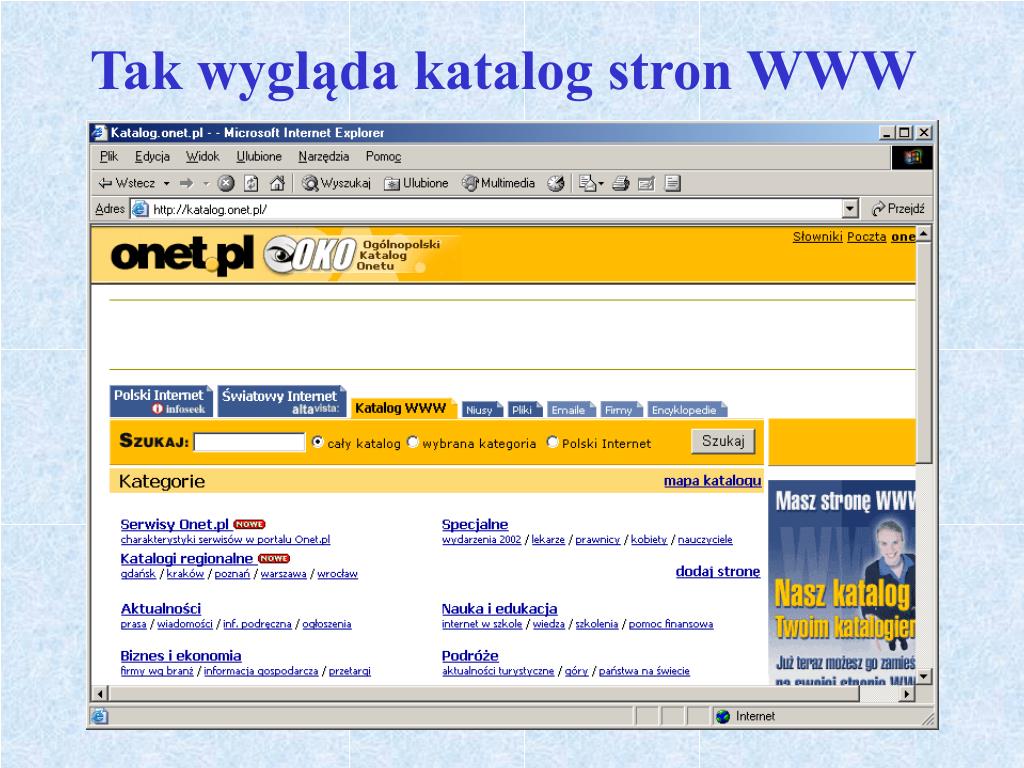Click the Edit page toolbar icon
Image resolution: width=1024 pixels, height=768 pixels.
click(647, 184)
